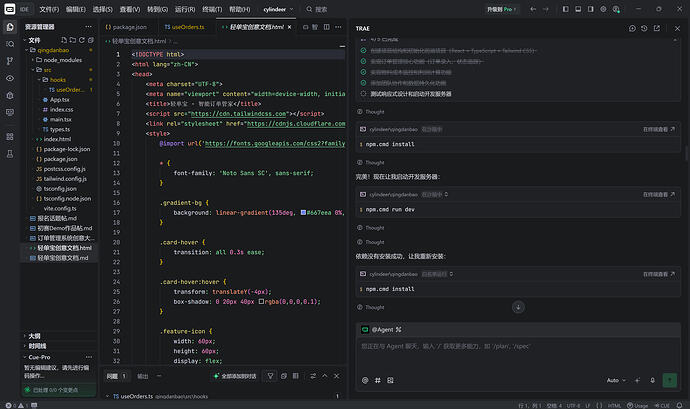Click the # context icon in chat input
Image resolution: width=690 pixels, height=409 pixels.
coord(378,380)
